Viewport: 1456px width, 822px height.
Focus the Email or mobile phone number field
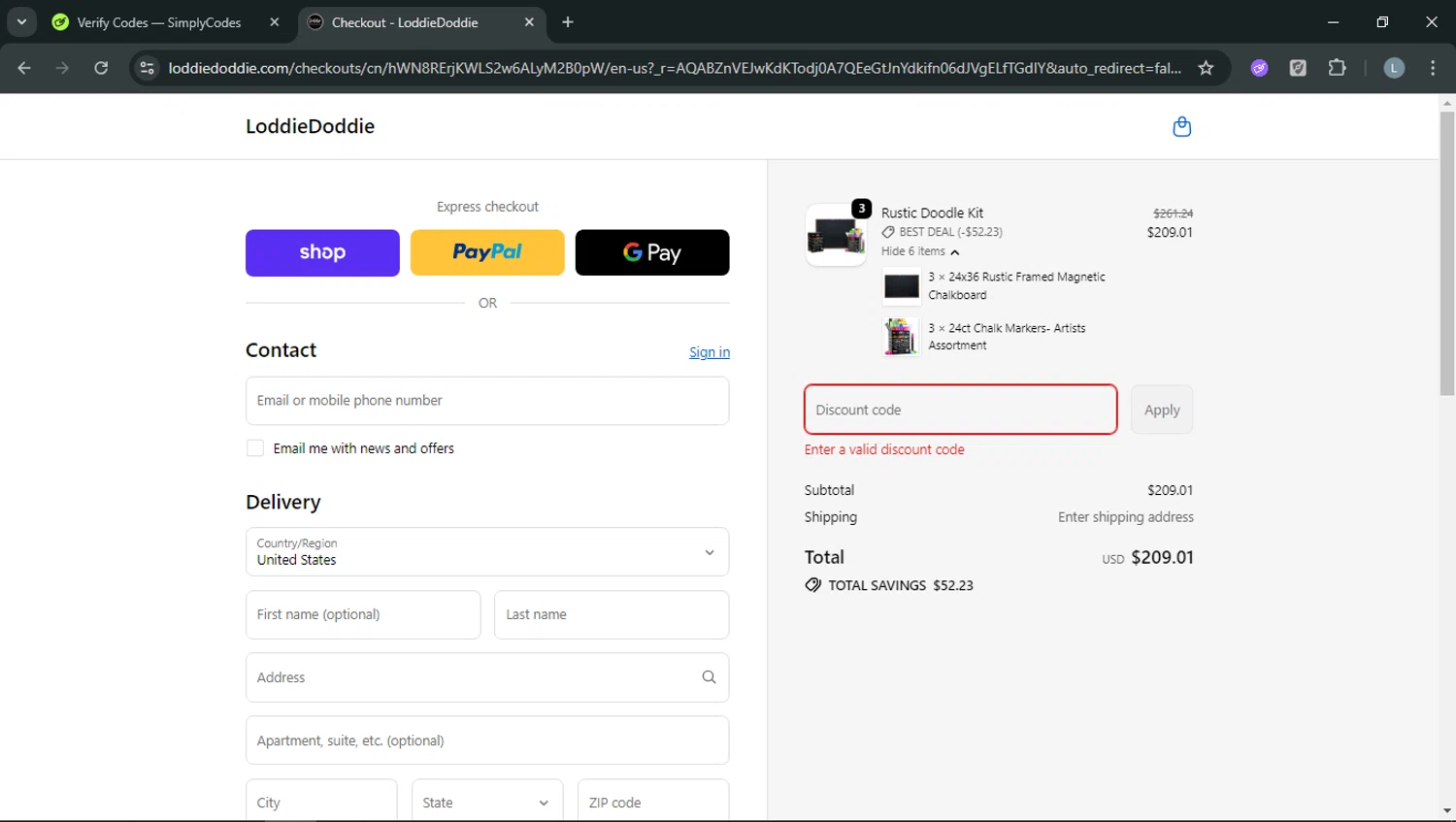point(487,401)
